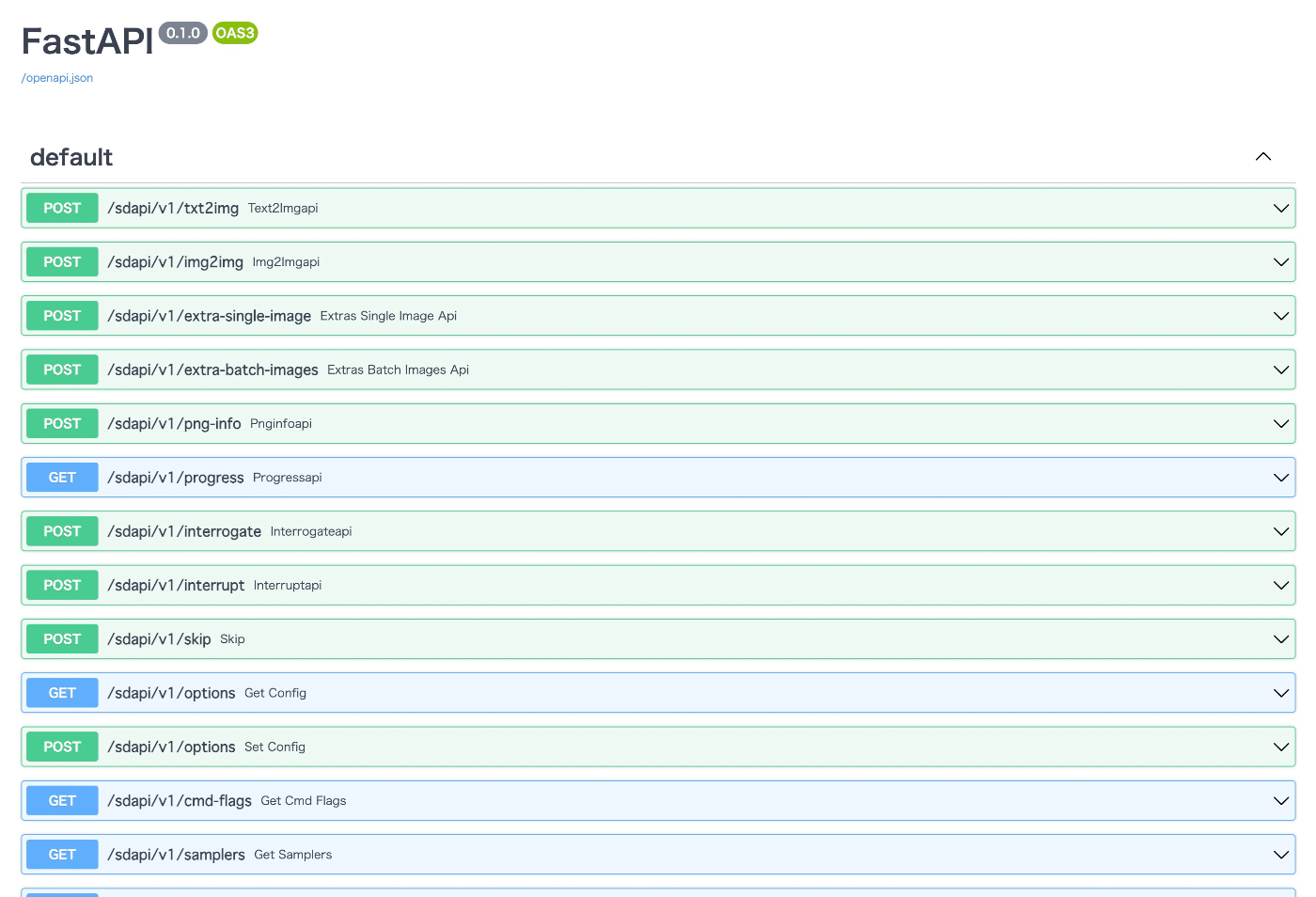1316x897 pixels.
Task: Select the /sdapi/v1/extra-single-image path
Action: tap(210, 316)
